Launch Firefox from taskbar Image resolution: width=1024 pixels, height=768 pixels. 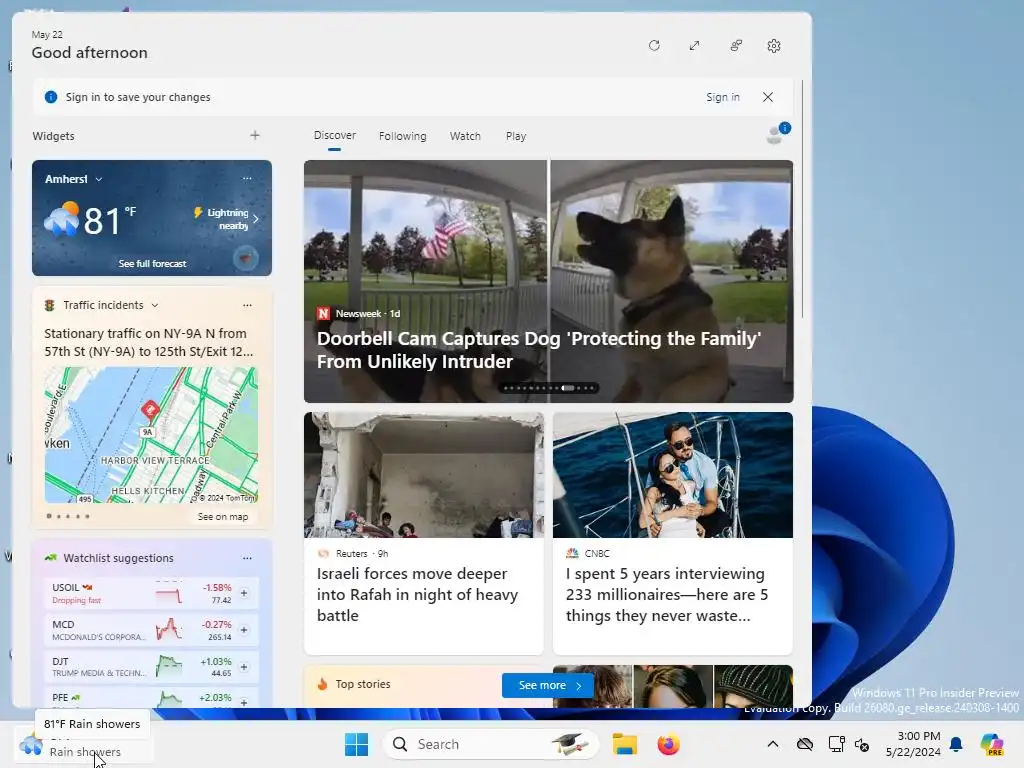coord(668,744)
